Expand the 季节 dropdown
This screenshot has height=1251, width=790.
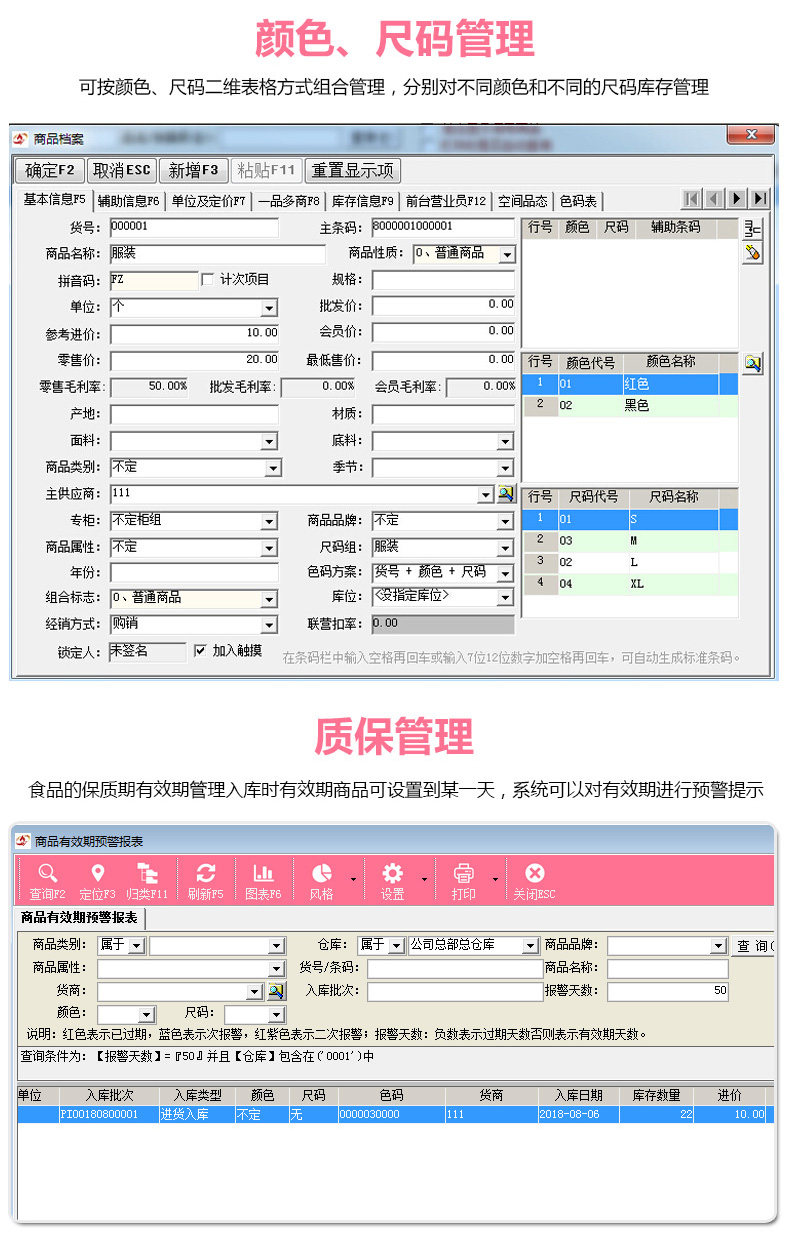[506, 468]
